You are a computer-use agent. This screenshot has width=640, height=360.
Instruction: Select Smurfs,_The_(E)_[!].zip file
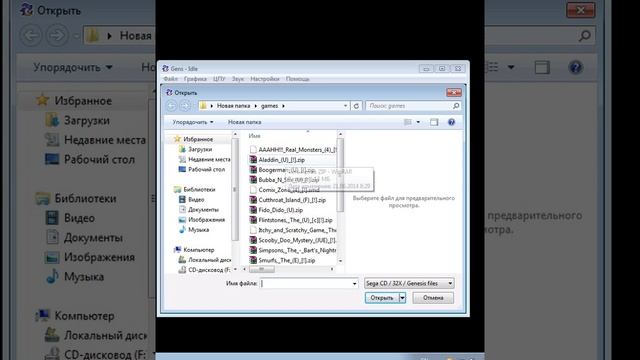coord(282,260)
